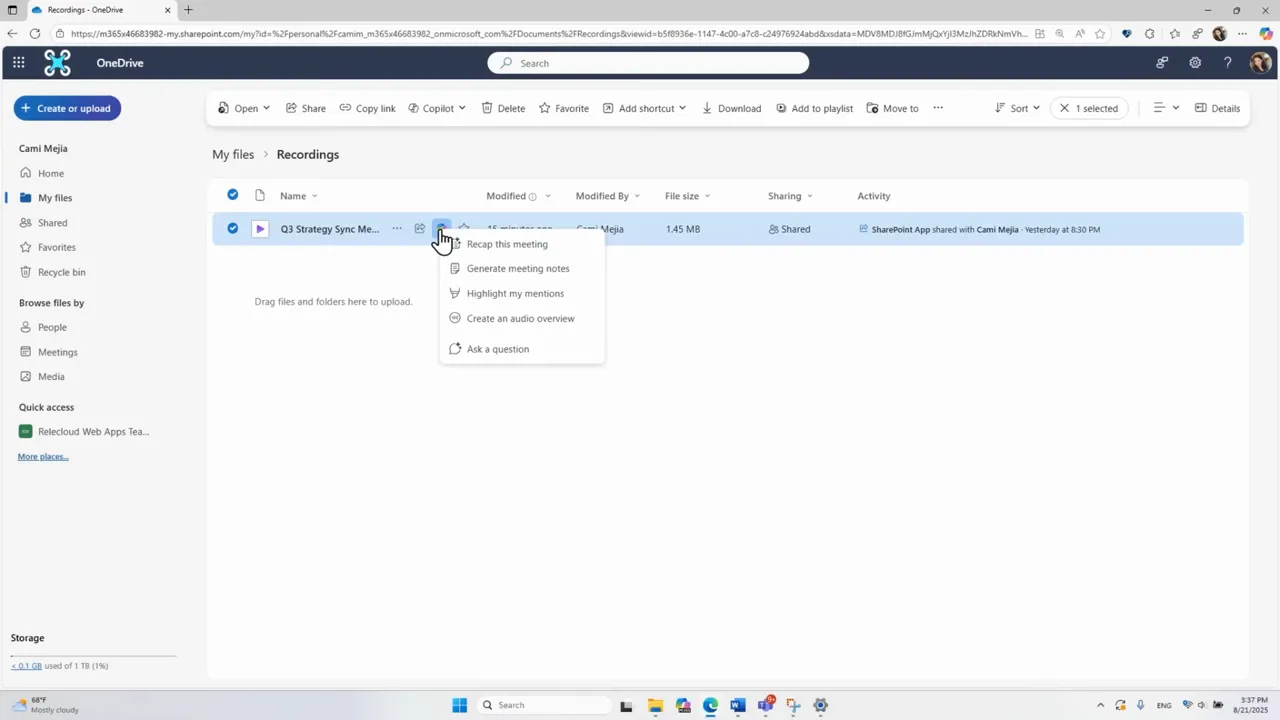Viewport: 1280px width, 720px height.
Task: Mark file as Favorite in command bar
Action: pyautogui.click(x=564, y=108)
